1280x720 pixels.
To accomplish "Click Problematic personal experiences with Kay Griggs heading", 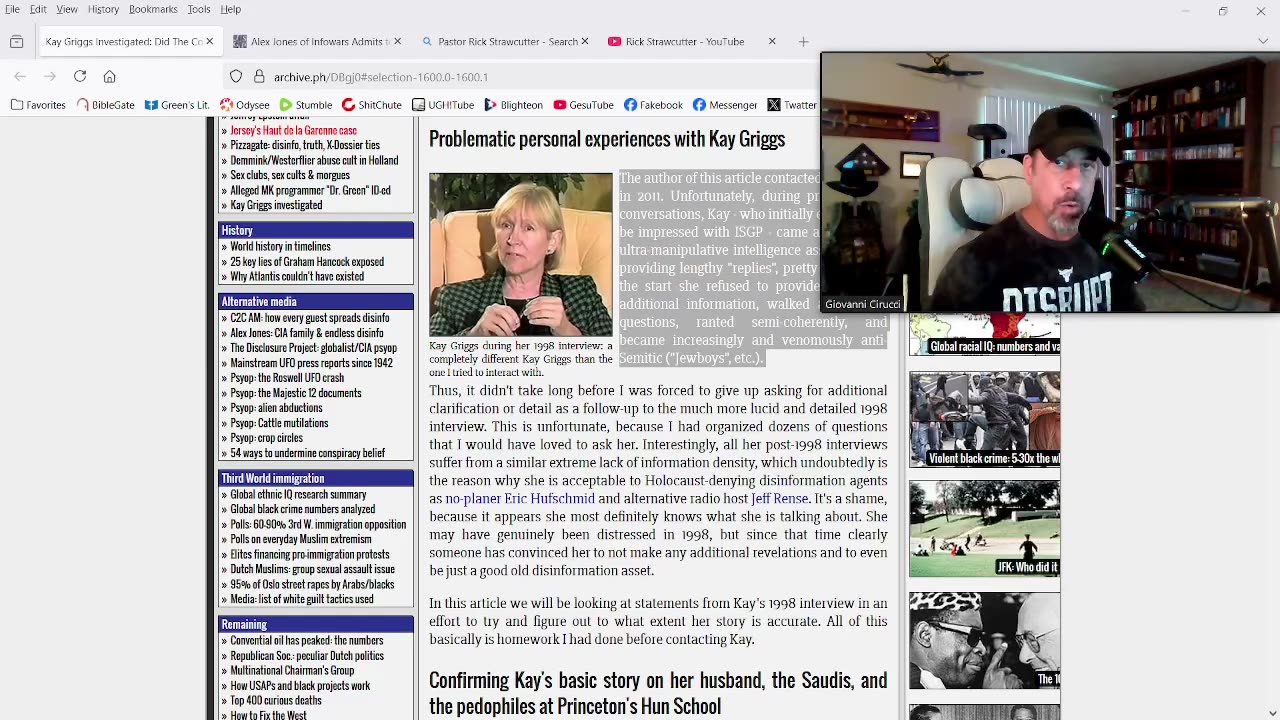I will (x=607, y=139).
